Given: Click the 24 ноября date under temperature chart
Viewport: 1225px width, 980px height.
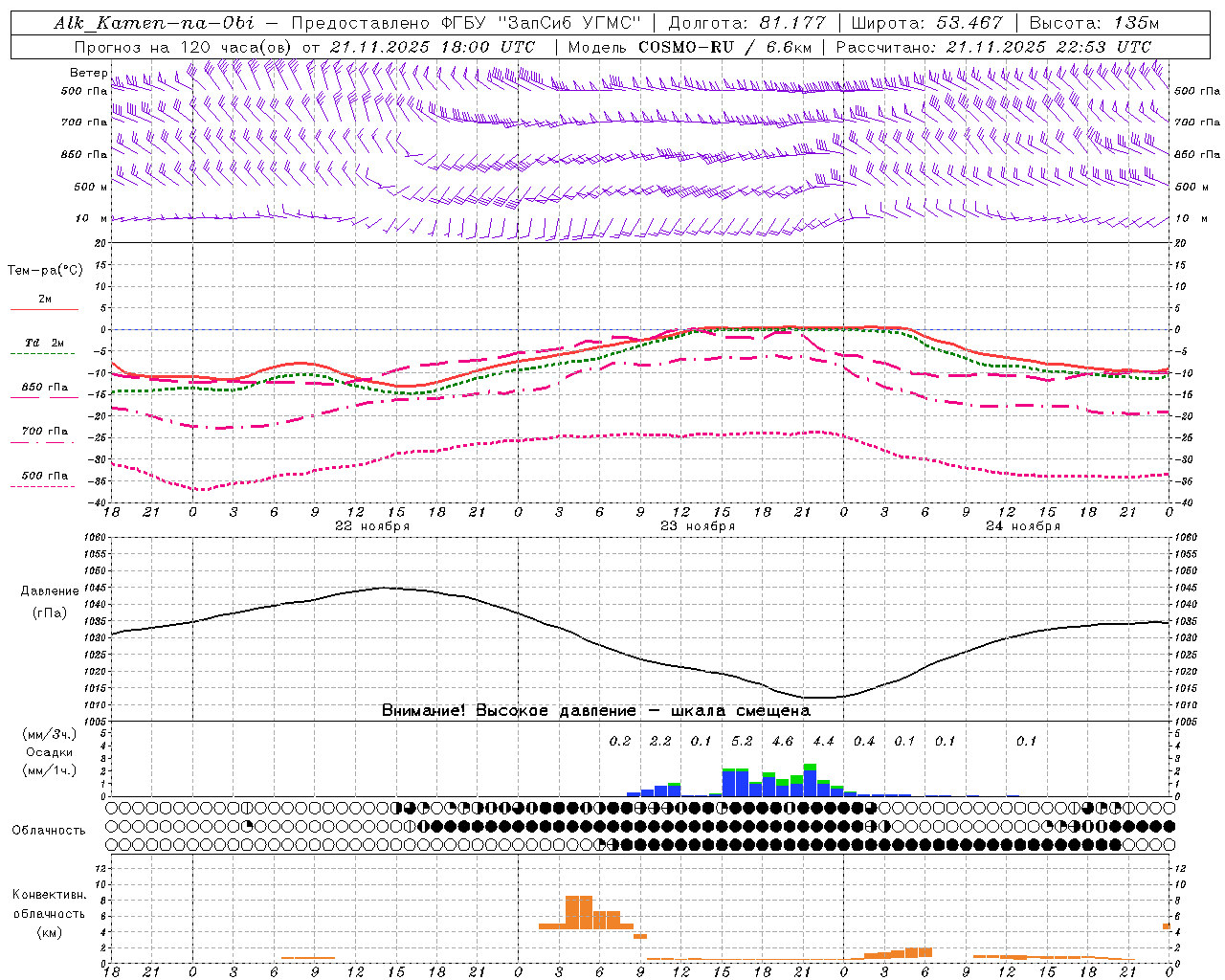Looking at the screenshot, I should (x=1023, y=526).
